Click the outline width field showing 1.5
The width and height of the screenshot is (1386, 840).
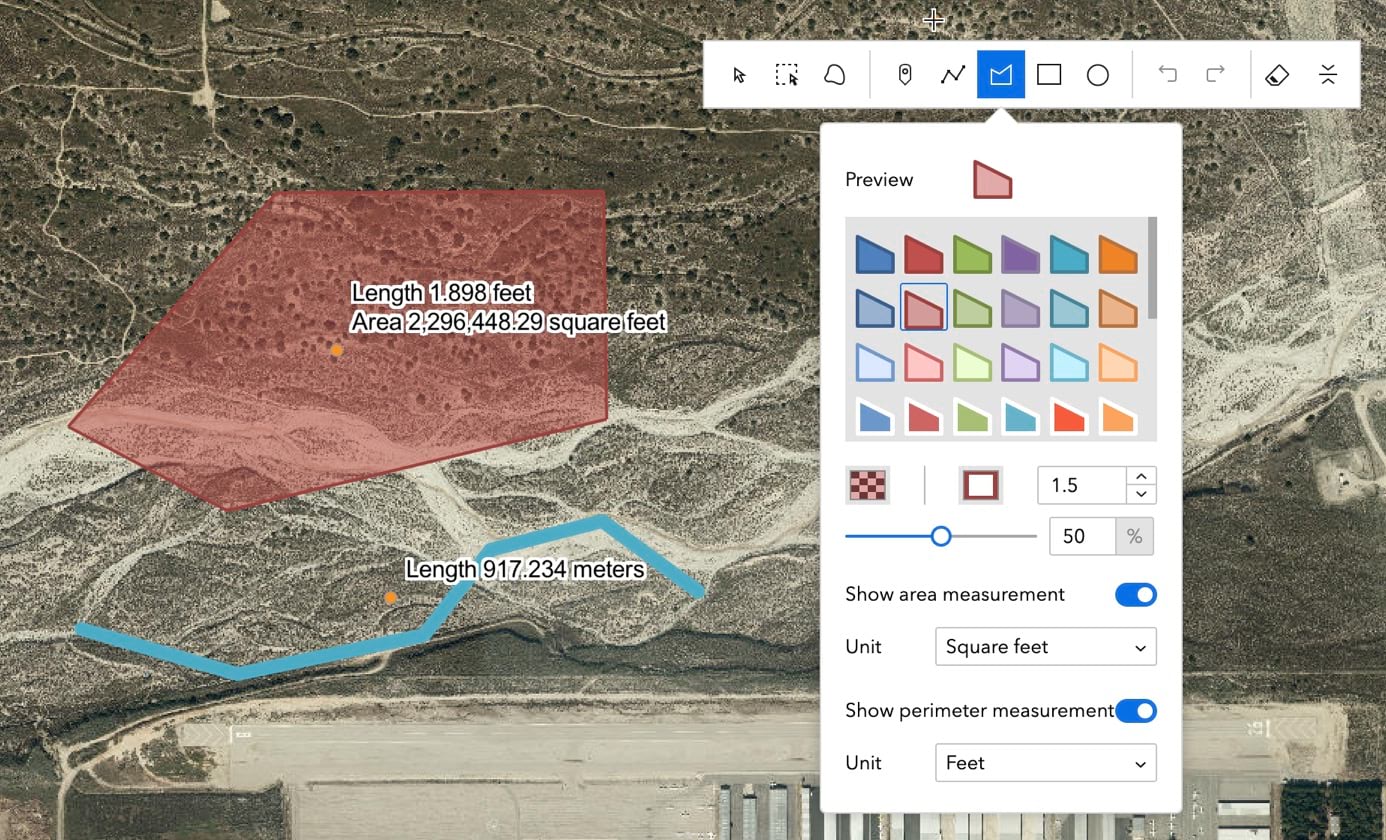click(x=1082, y=485)
